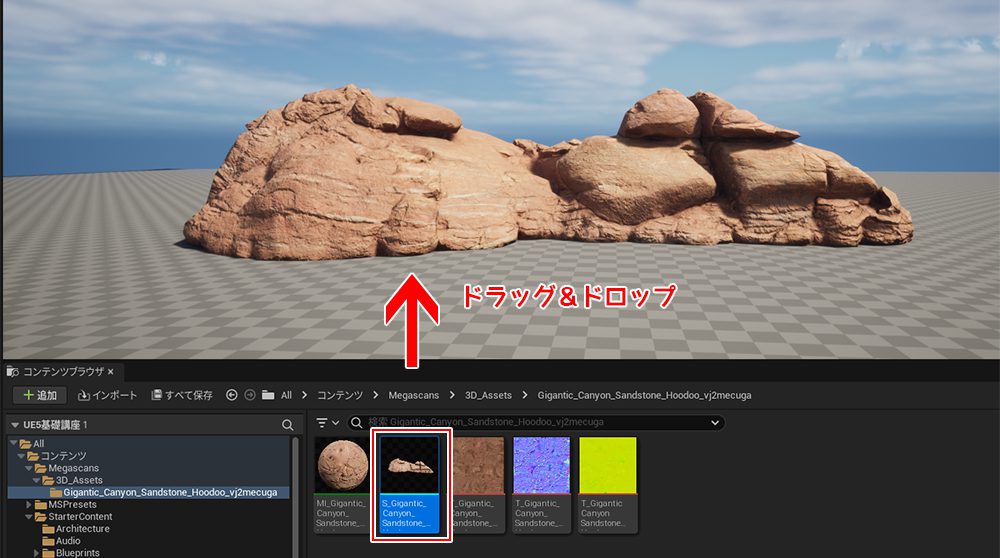Close the コンテンツブラウザ tab
The image size is (1000, 558).
(111, 372)
